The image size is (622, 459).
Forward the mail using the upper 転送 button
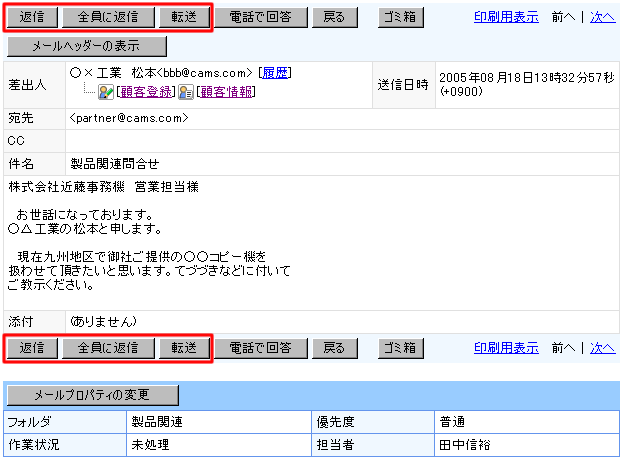point(184,17)
